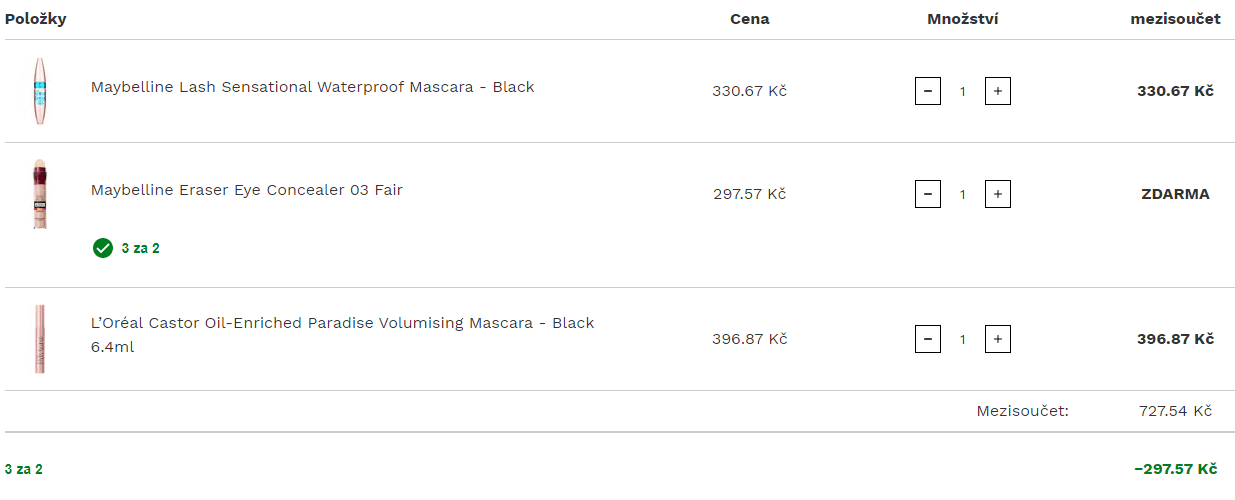Open L'Oréal Paradise mascara product image

point(40,339)
